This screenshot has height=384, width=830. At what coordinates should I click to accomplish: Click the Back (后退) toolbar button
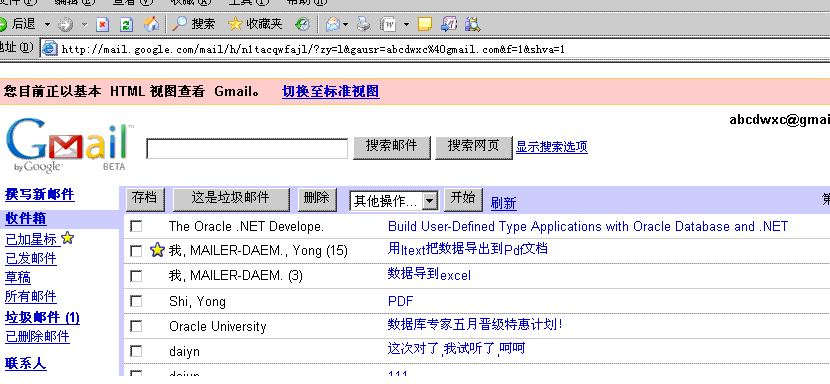(x=19, y=24)
